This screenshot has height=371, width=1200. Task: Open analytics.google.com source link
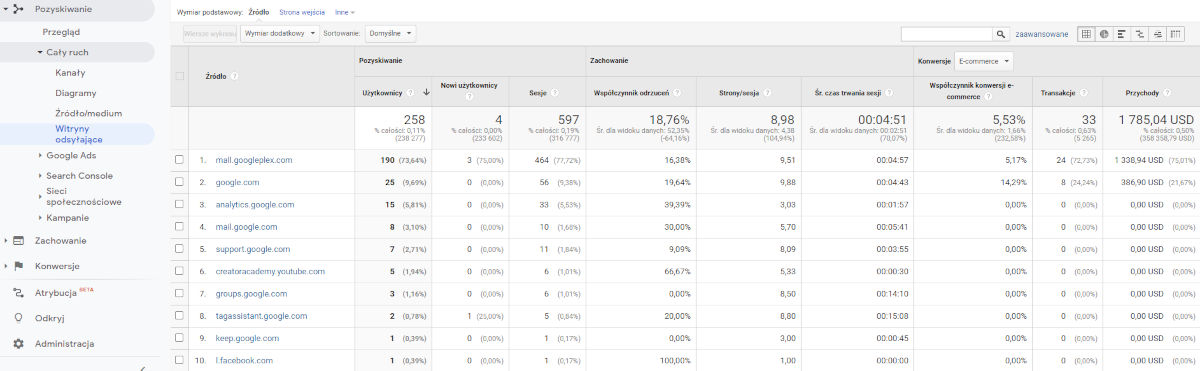coord(255,204)
